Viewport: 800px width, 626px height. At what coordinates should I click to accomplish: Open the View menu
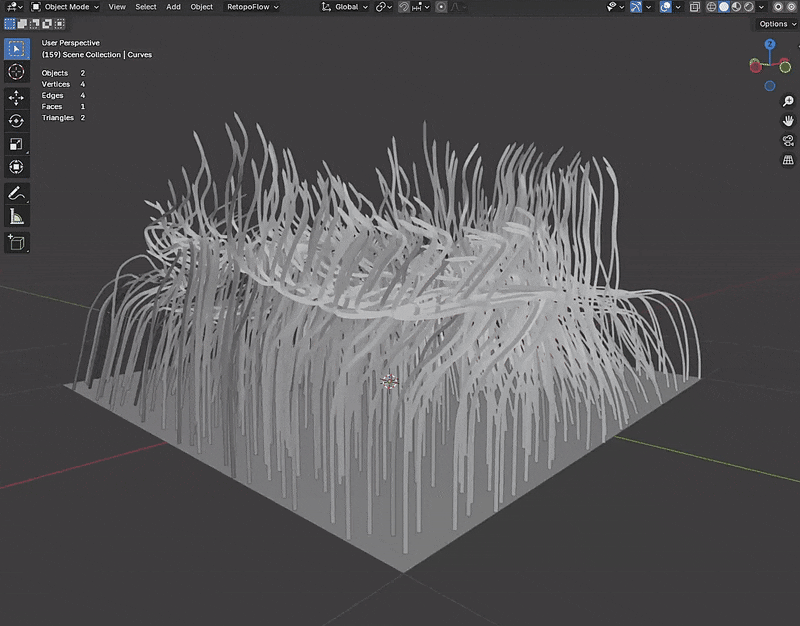[x=116, y=6]
